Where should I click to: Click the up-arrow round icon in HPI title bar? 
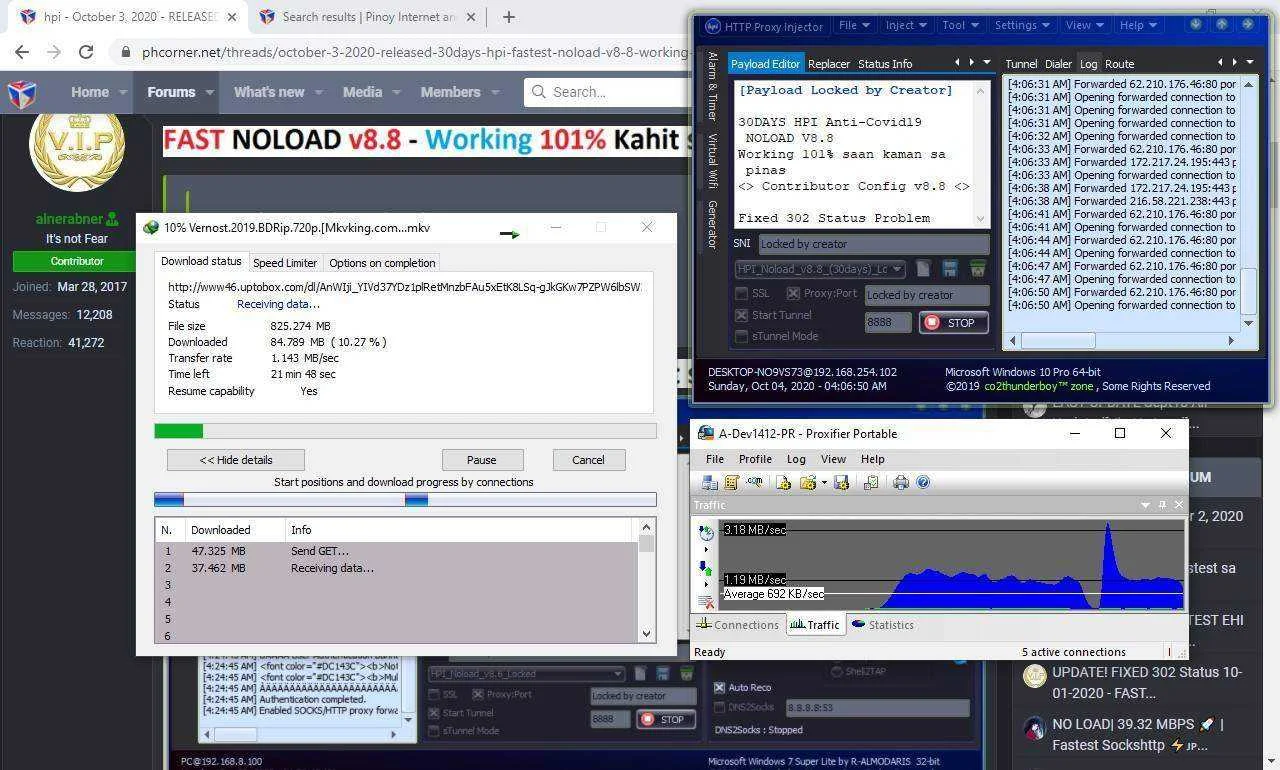(x=1222, y=25)
